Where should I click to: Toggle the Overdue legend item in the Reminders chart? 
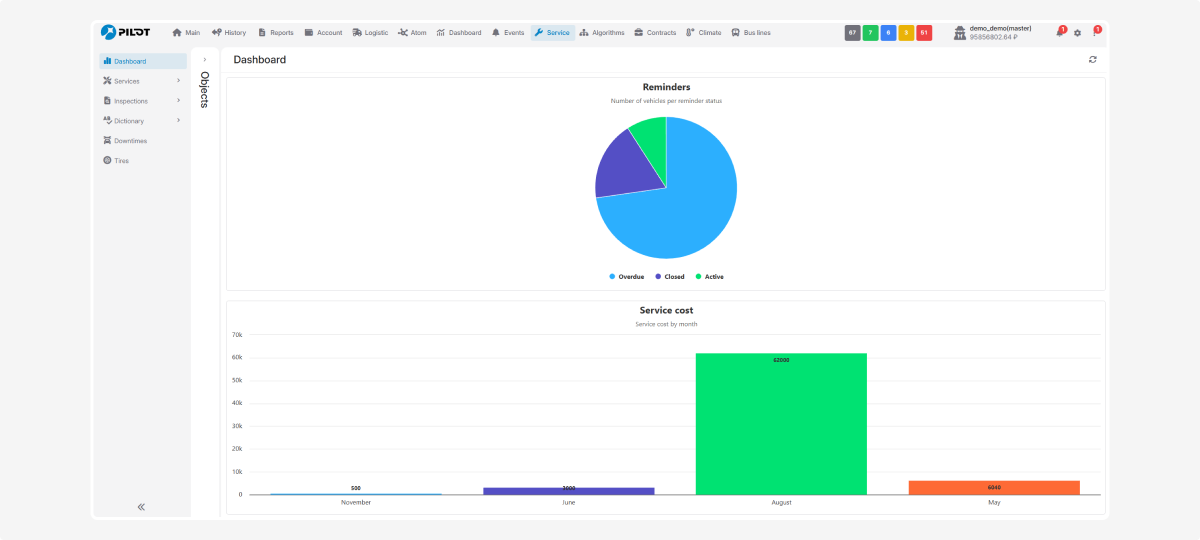626,276
